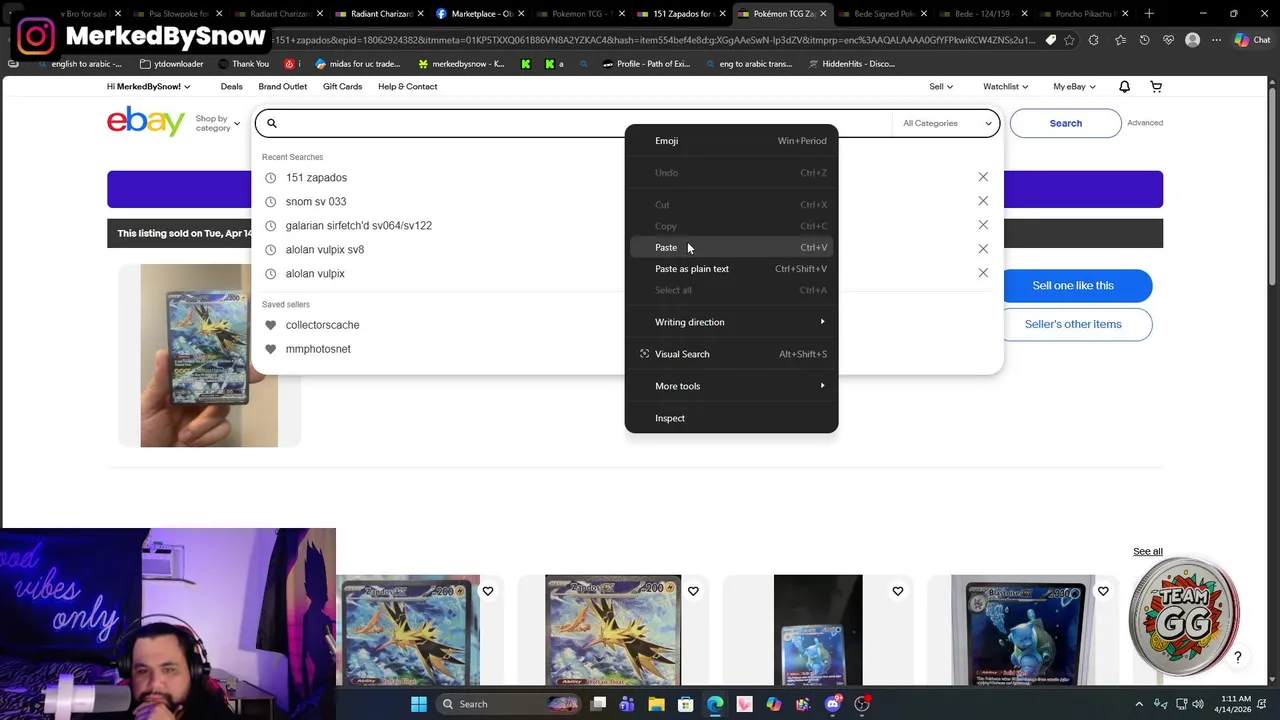Open the Help & Contact link
Image resolution: width=1280 pixels, height=720 pixels.
tap(408, 87)
